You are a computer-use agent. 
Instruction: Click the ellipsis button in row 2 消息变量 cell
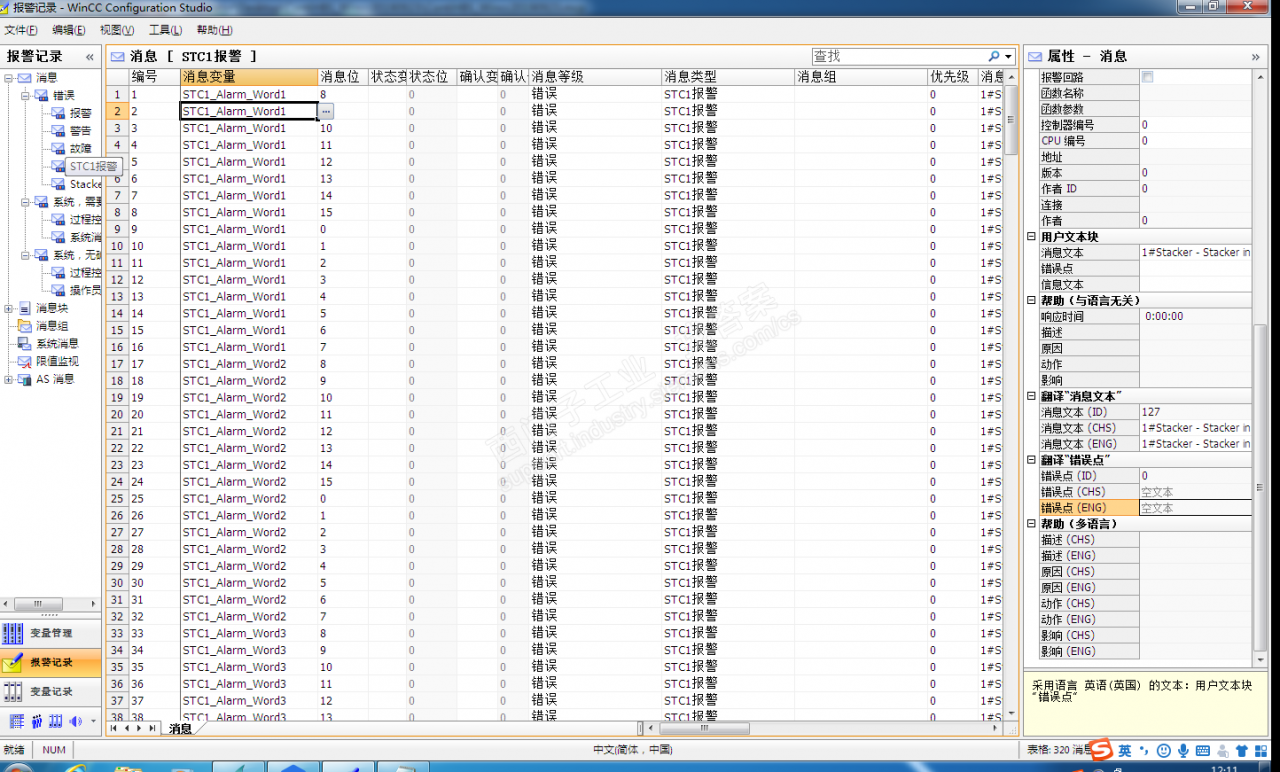pyautogui.click(x=326, y=111)
